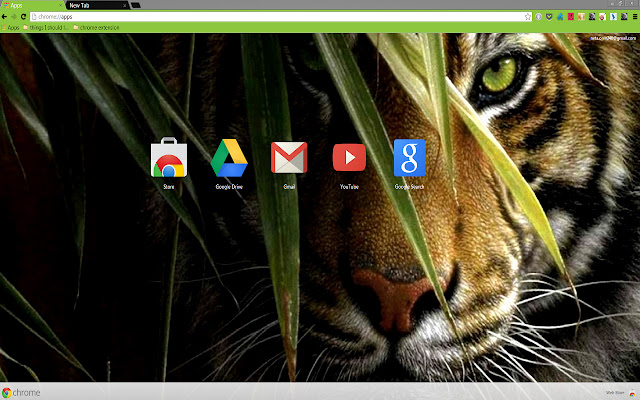Image resolution: width=640 pixels, height=400 pixels.
Task: Open the Web Store link in footer
Action: (x=615, y=393)
